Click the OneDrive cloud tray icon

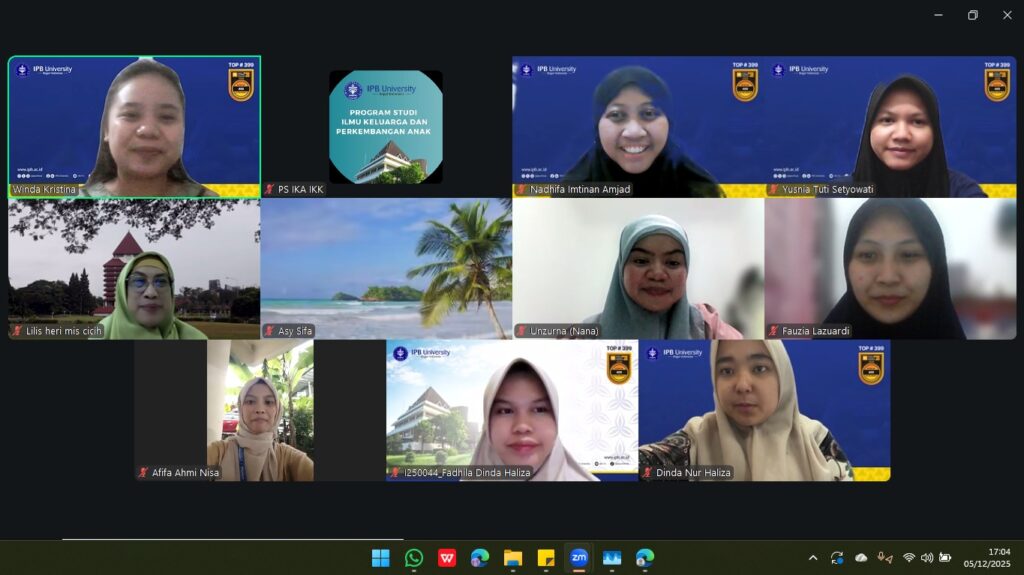[861, 558]
